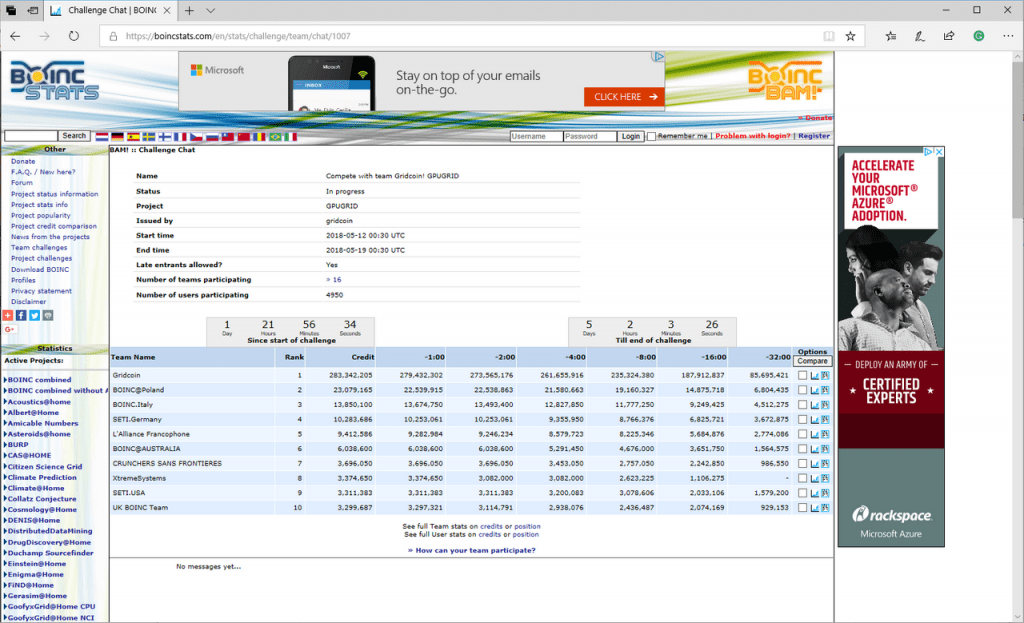Share page via Twitter icon in sidebar

(35, 315)
